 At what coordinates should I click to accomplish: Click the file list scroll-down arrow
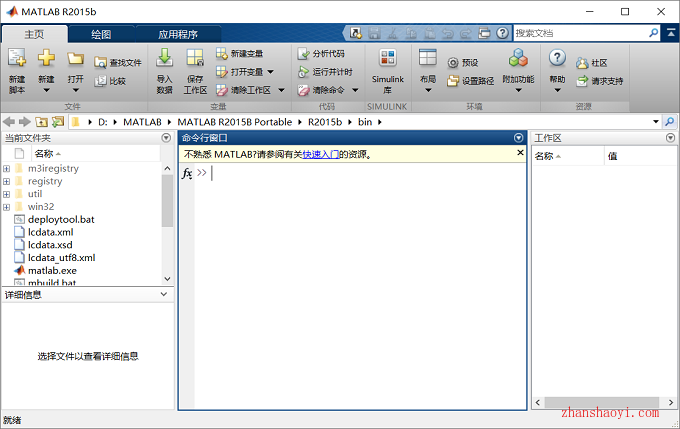[167, 279]
